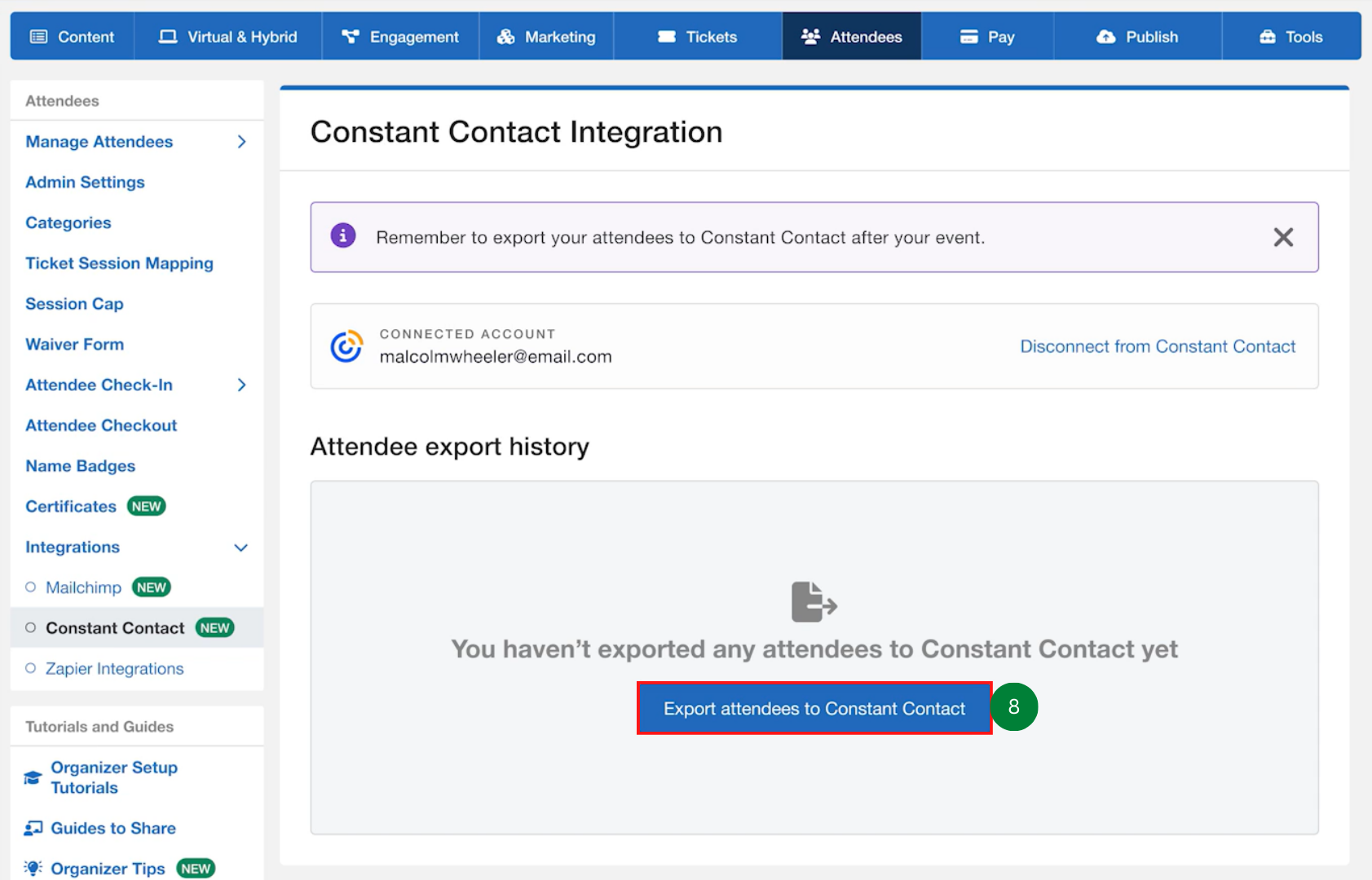Click the Publish cloud upload icon
The height and width of the screenshot is (880, 1372).
1105,37
